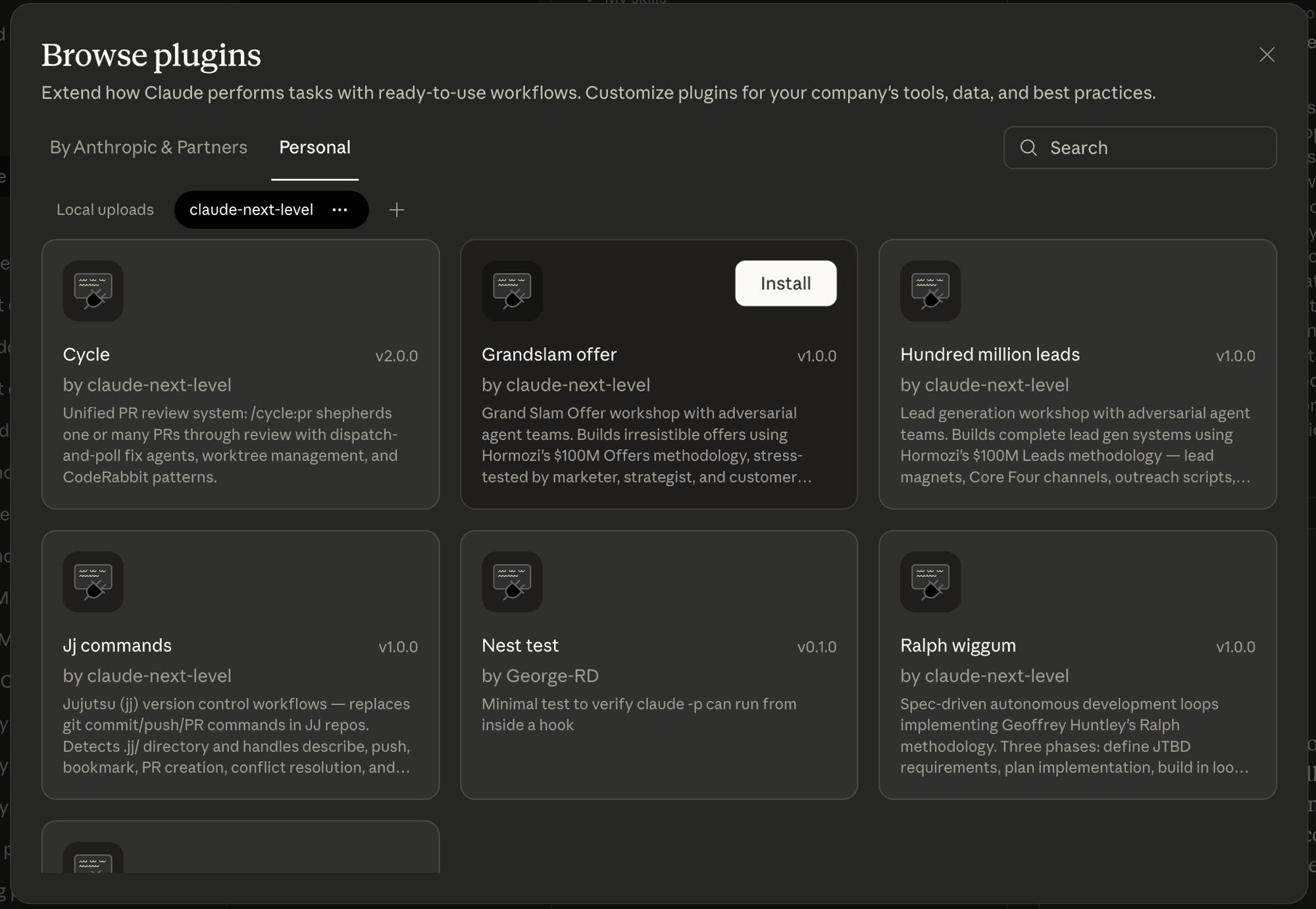The image size is (1316, 909).
Task: Click the 'by George-RD' author text
Action: pos(540,676)
